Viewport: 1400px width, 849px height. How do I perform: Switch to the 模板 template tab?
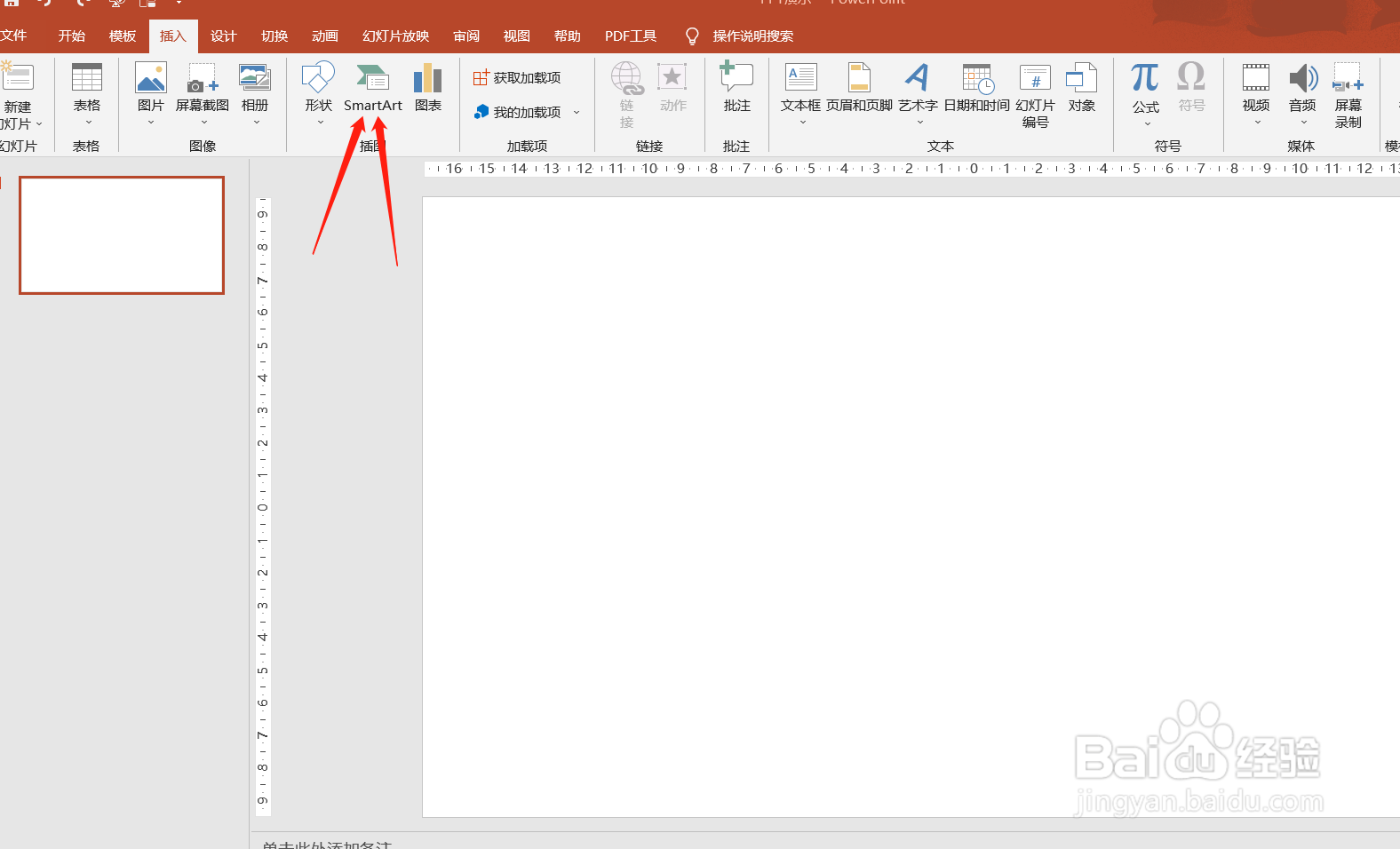click(123, 36)
